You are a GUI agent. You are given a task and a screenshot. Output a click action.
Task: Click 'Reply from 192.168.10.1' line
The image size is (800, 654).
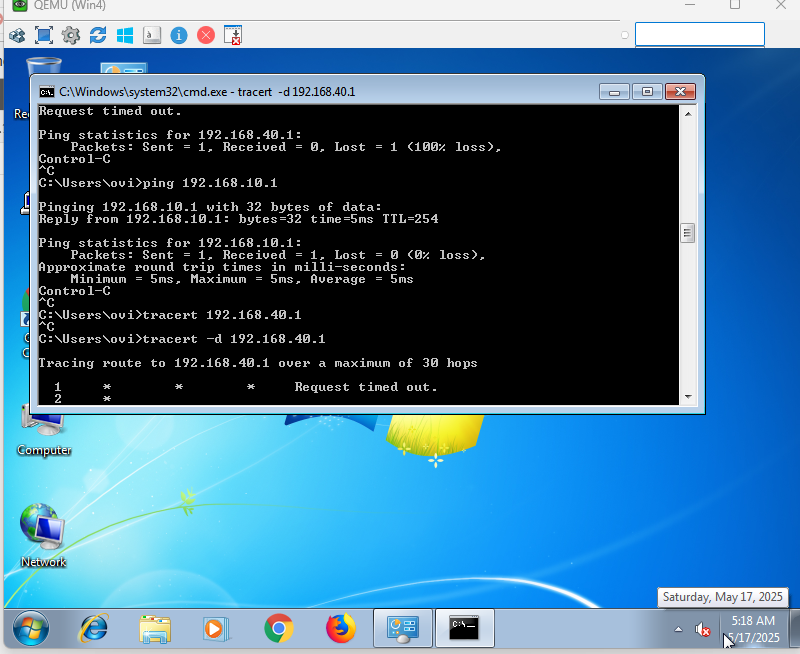pos(238,219)
